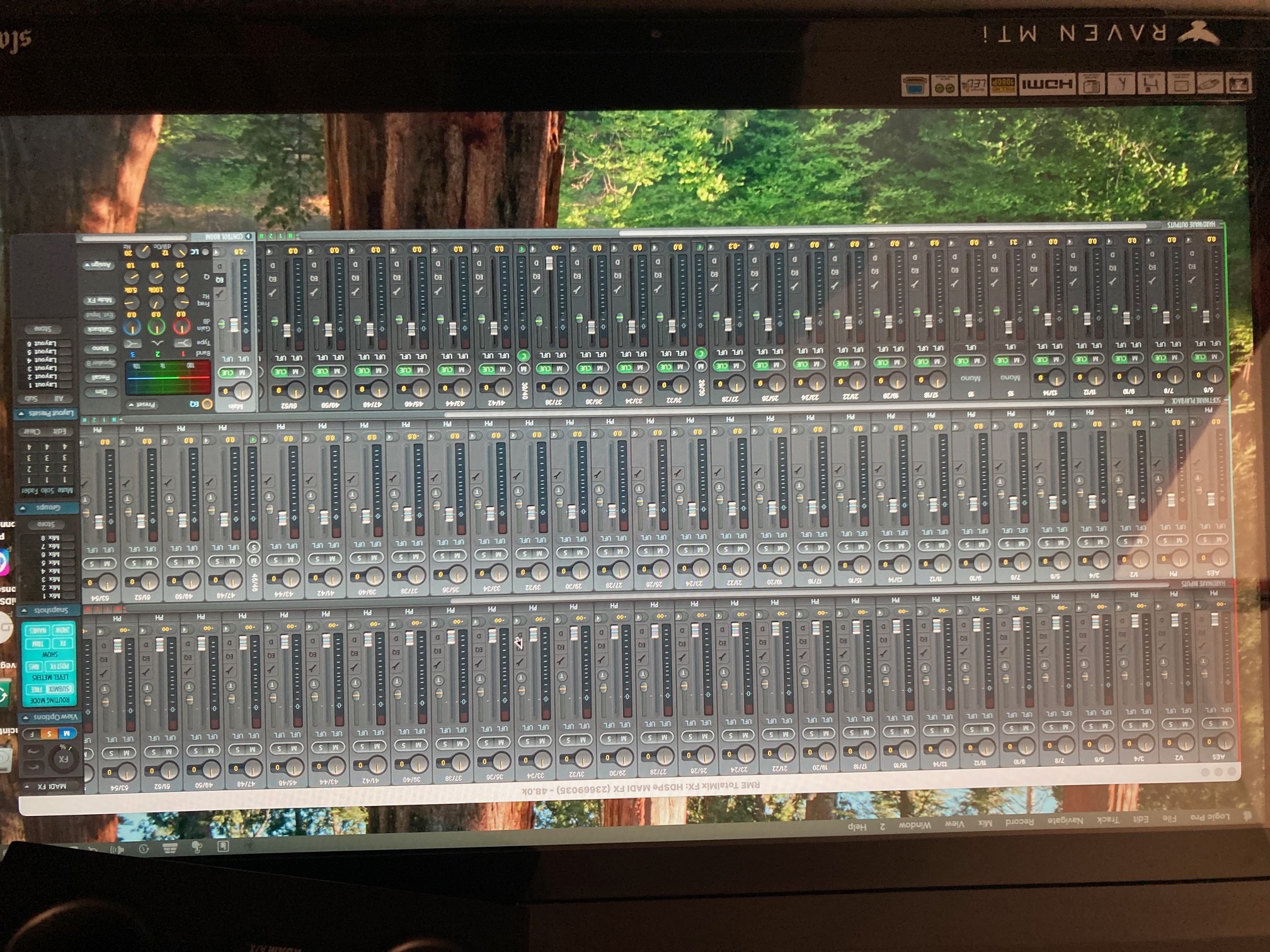Open wrench settings on software playback 51/52

[126, 482]
